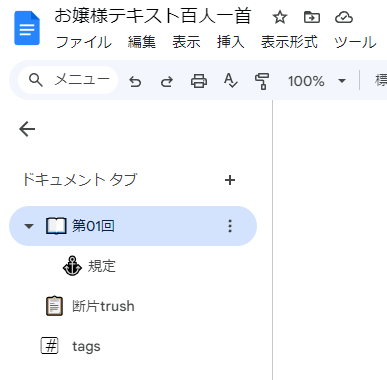387x380 pixels.
Task: Check the cloud save status icon
Action: (344, 17)
